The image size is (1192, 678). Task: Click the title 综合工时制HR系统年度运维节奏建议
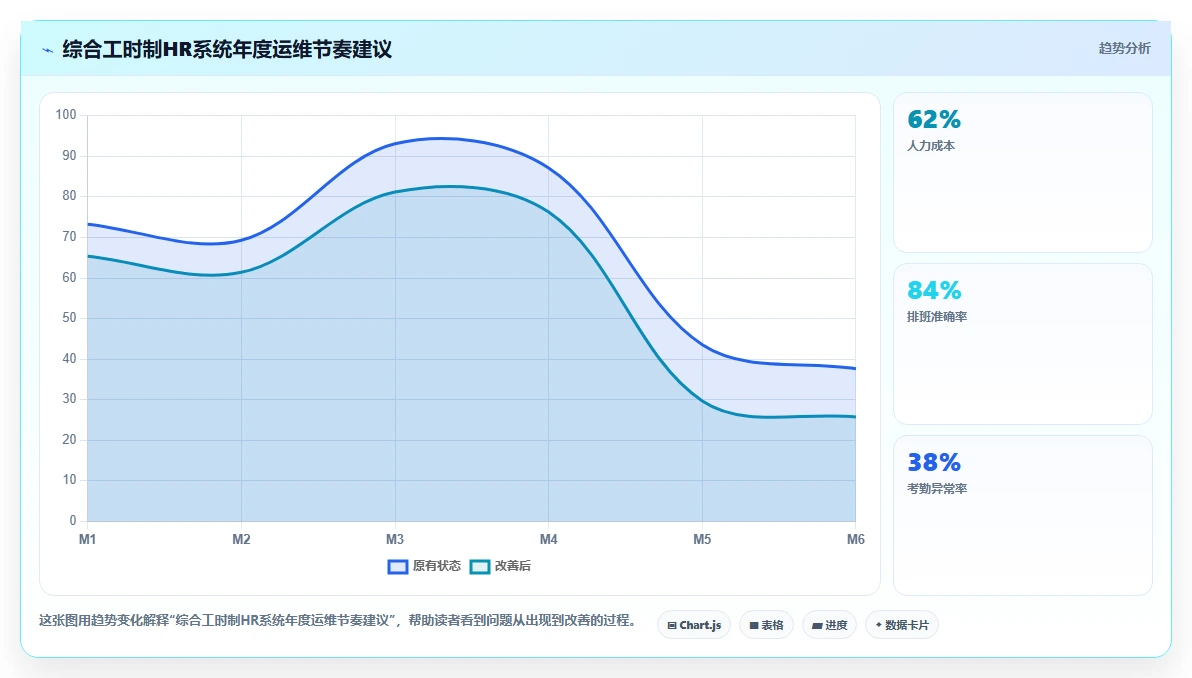click(227, 49)
